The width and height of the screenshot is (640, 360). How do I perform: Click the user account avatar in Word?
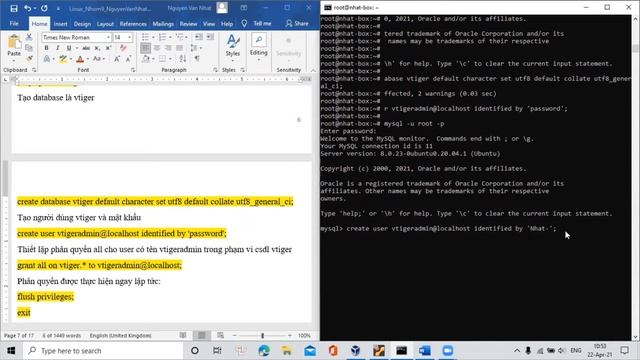click(x=222, y=8)
